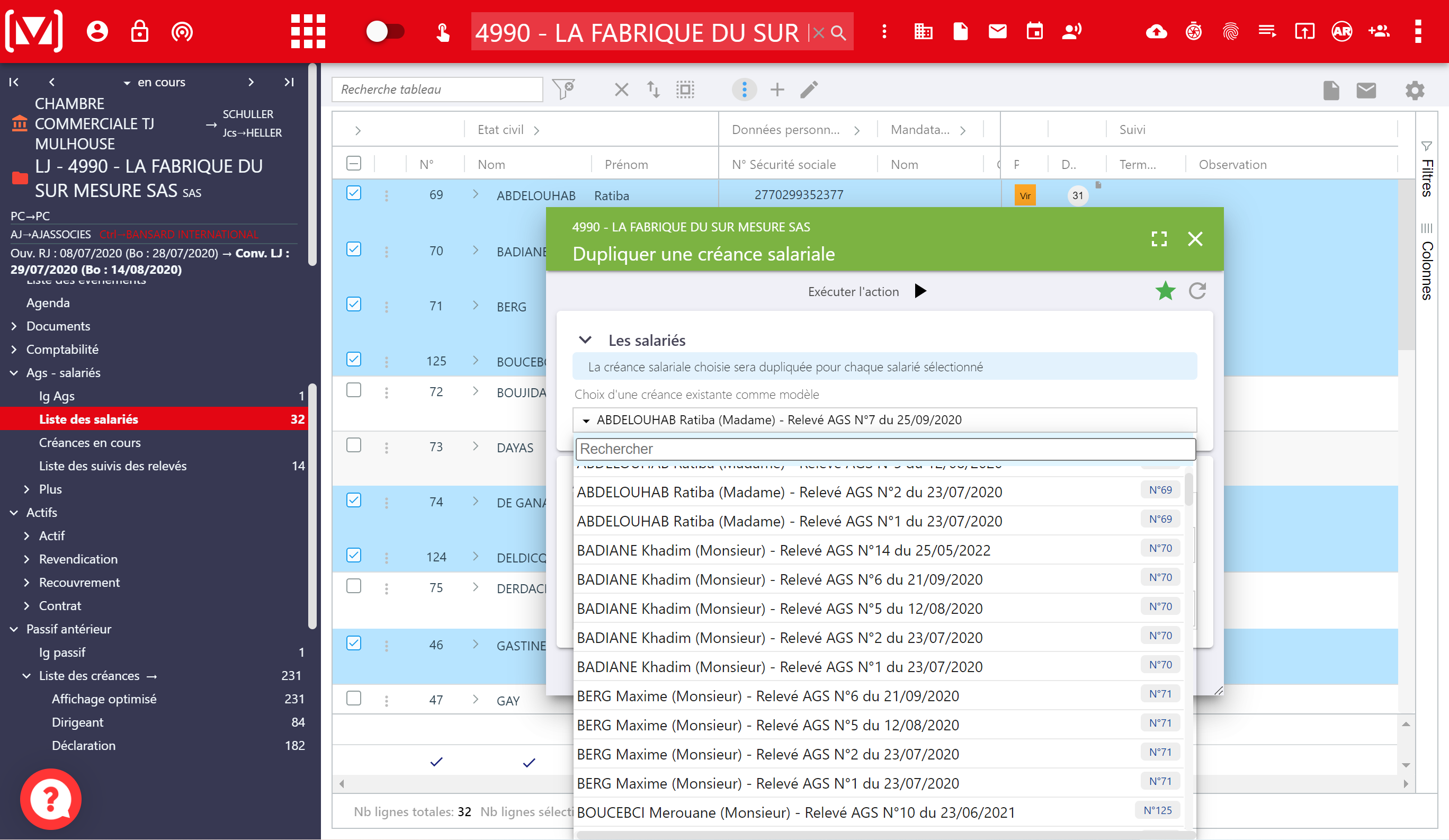Expand the Revendication tree item

click(26, 559)
